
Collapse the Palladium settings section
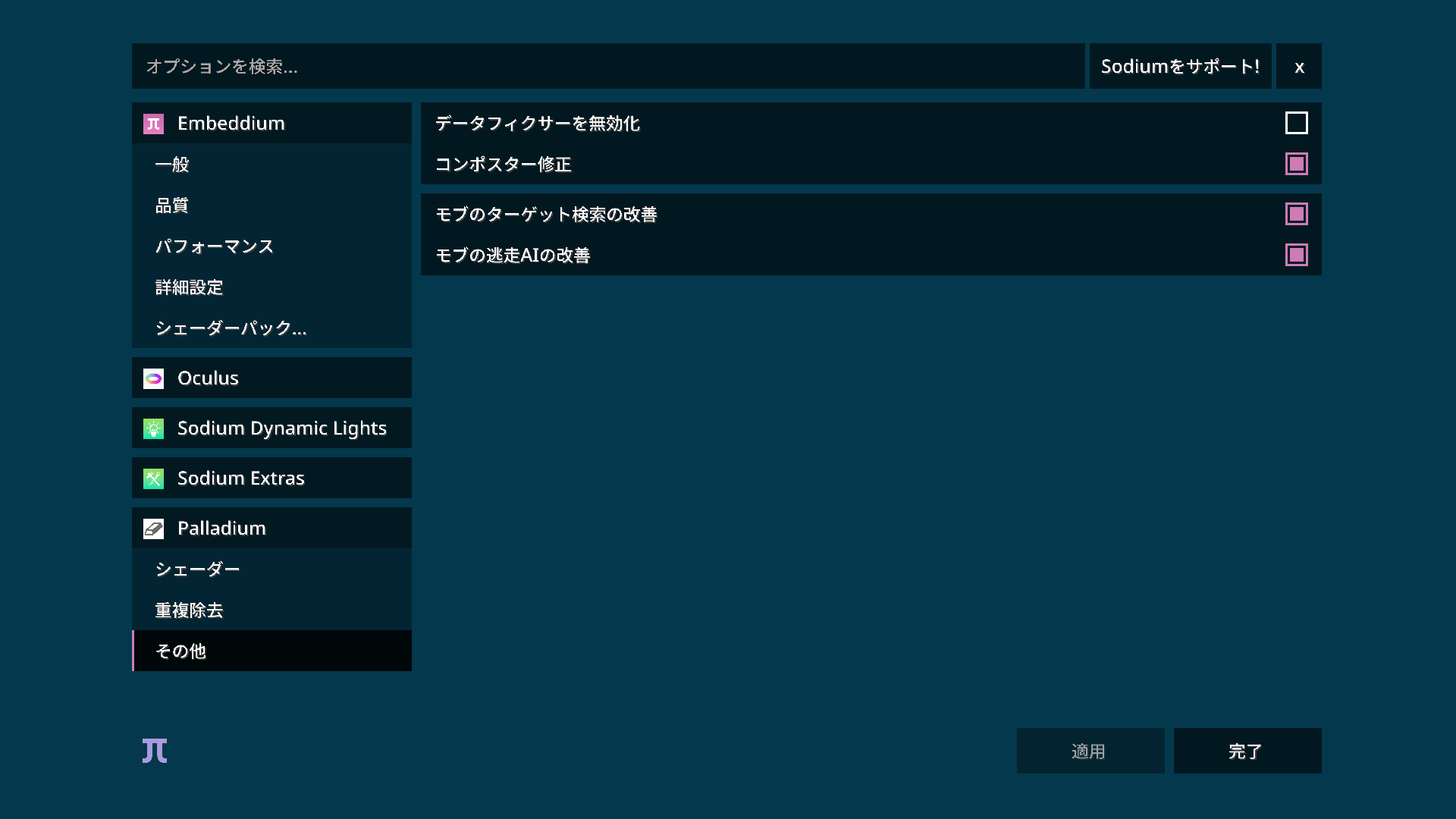coord(221,528)
